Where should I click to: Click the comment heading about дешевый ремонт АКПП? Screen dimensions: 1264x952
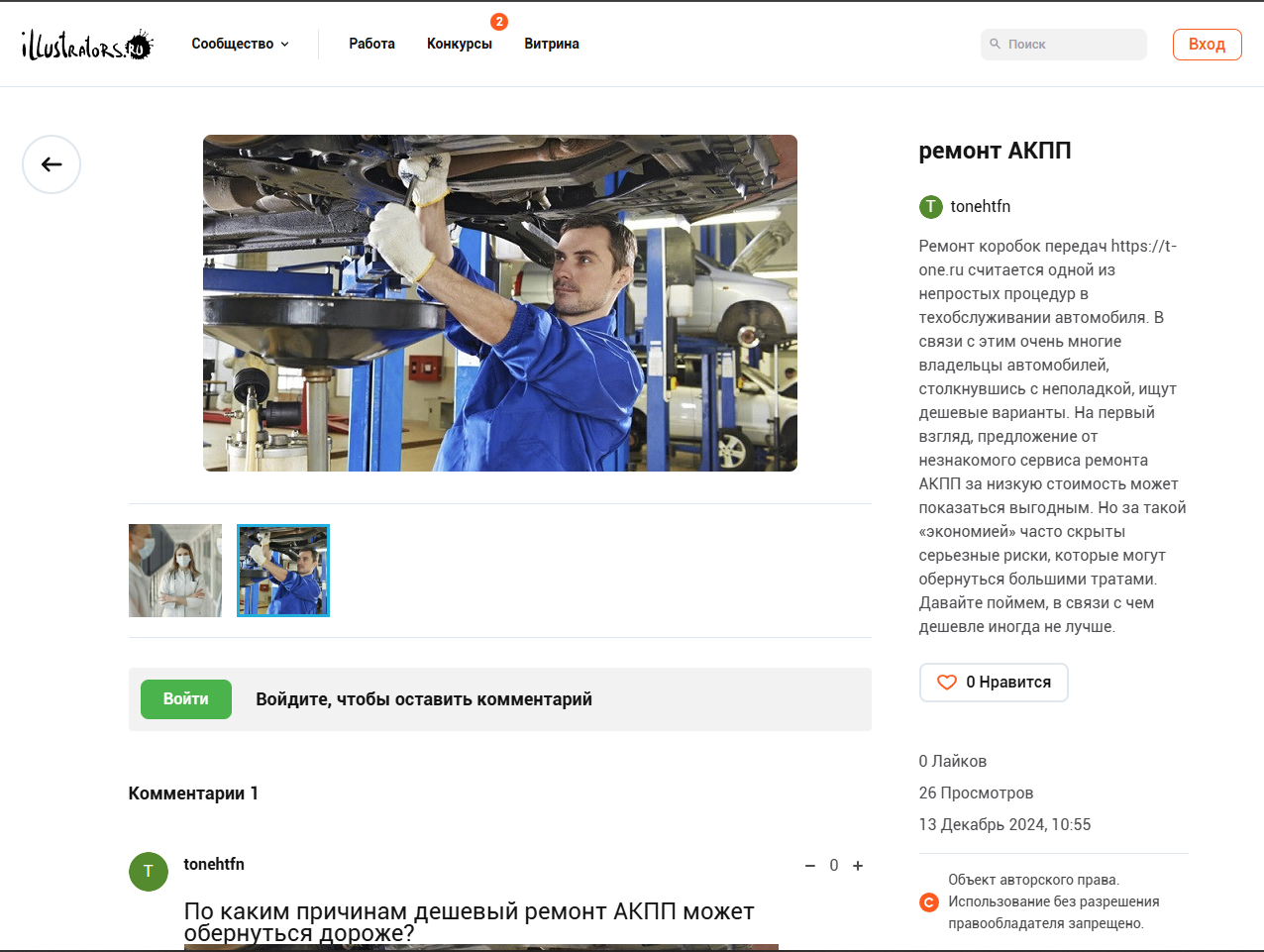[470, 922]
